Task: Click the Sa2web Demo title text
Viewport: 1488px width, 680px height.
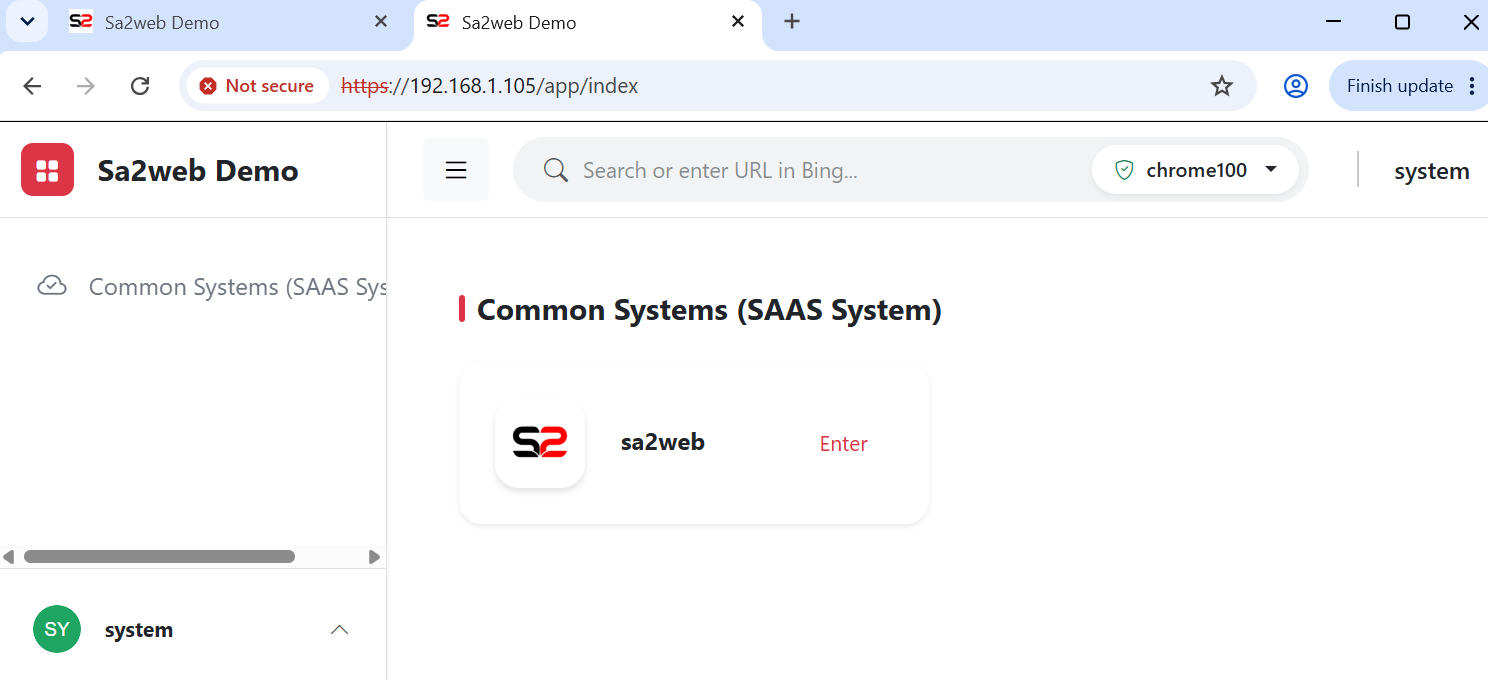Action: [198, 171]
